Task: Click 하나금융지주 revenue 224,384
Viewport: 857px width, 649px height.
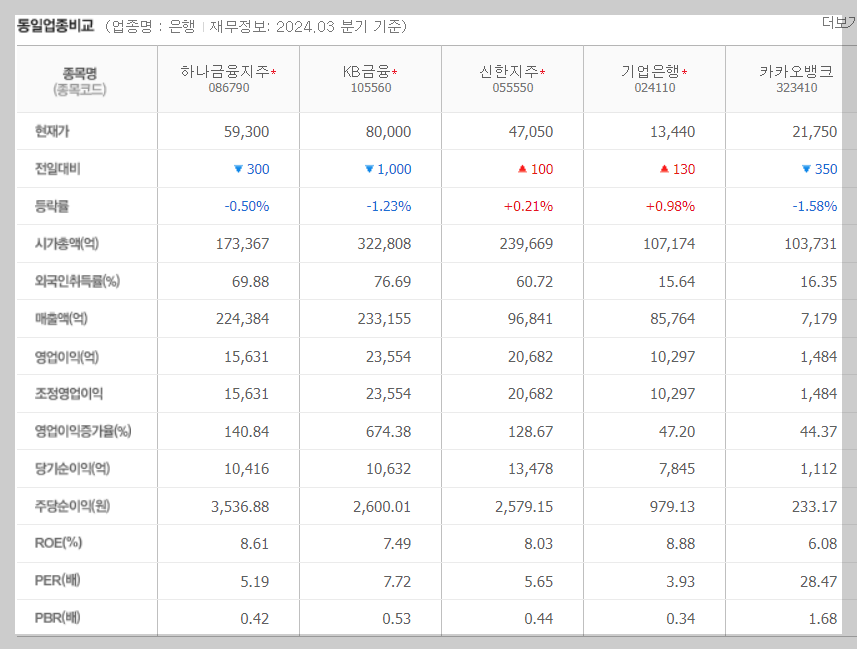Action: point(243,319)
